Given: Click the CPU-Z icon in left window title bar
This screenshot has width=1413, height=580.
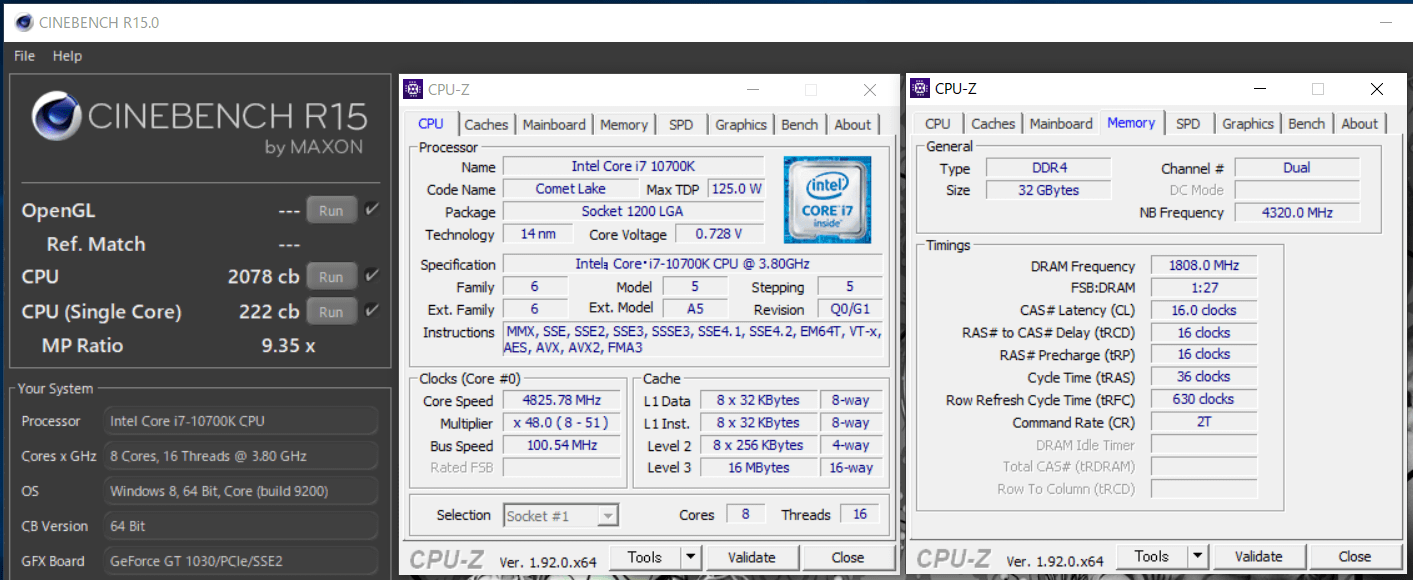Looking at the screenshot, I should (413, 89).
